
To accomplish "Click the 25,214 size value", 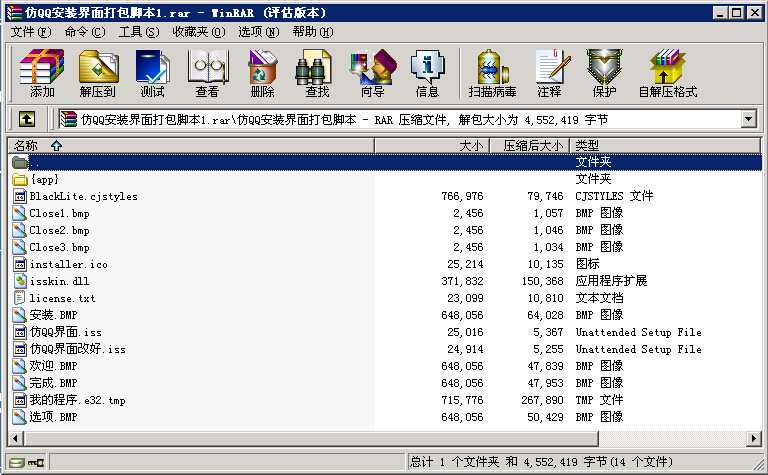I will [x=465, y=264].
